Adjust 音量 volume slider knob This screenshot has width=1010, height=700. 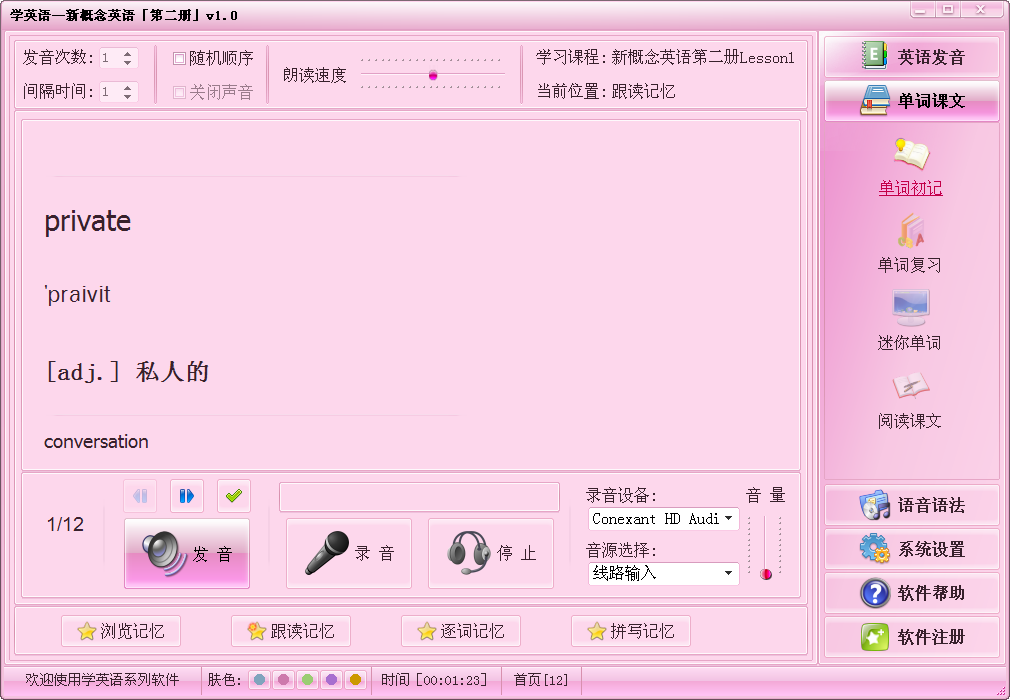[765, 574]
